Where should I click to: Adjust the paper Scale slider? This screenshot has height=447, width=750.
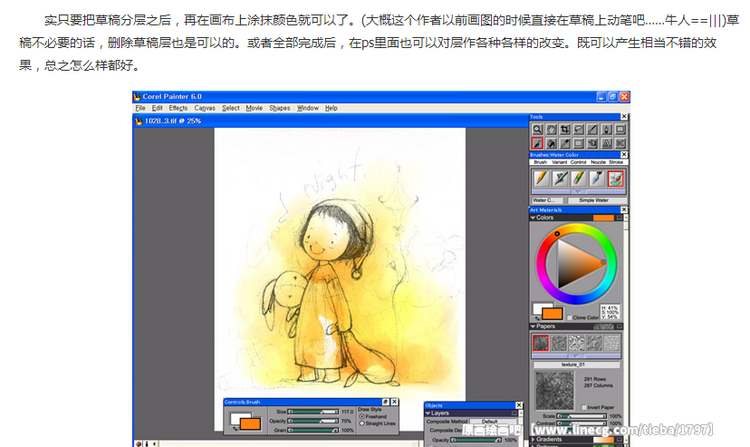(582, 416)
